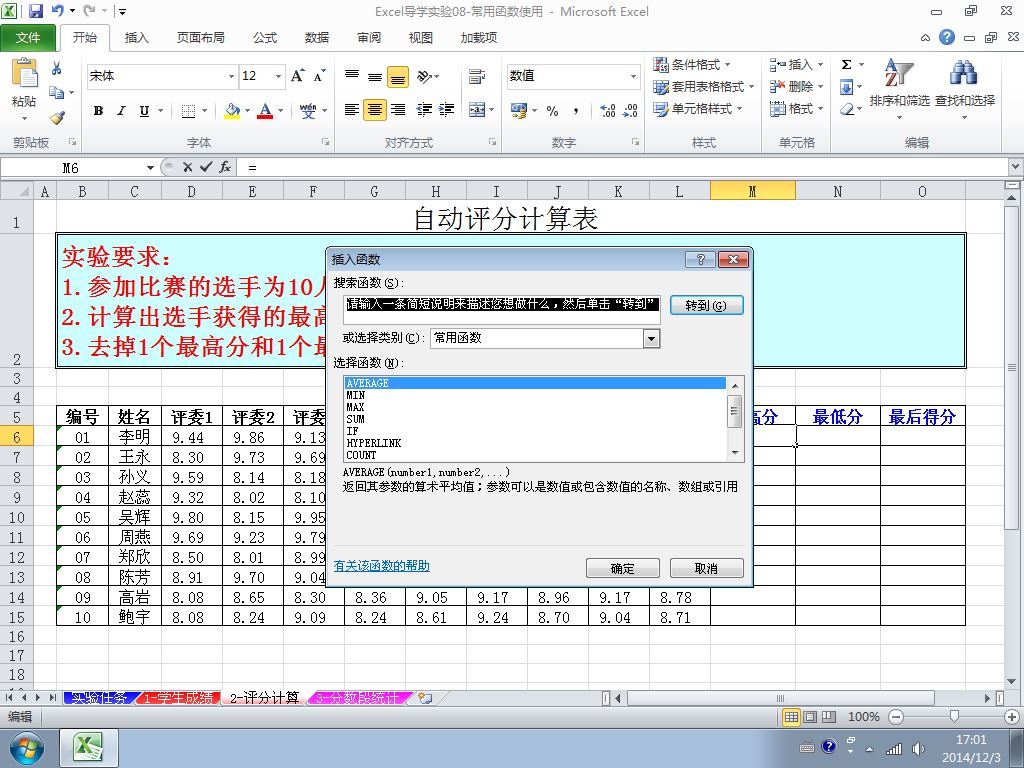Viewport: 1024px width, 768px height.
Task: Toggle Italic formatting
Action: click(121, 110)
